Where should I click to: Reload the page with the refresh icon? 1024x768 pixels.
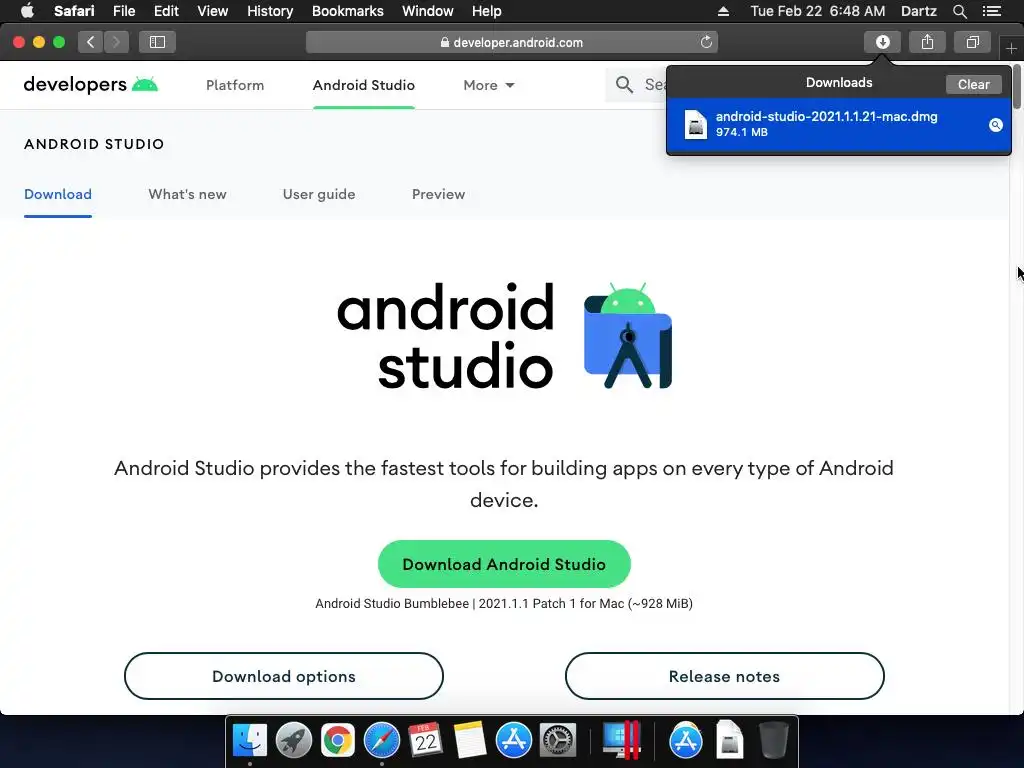[x=706, y=42]
